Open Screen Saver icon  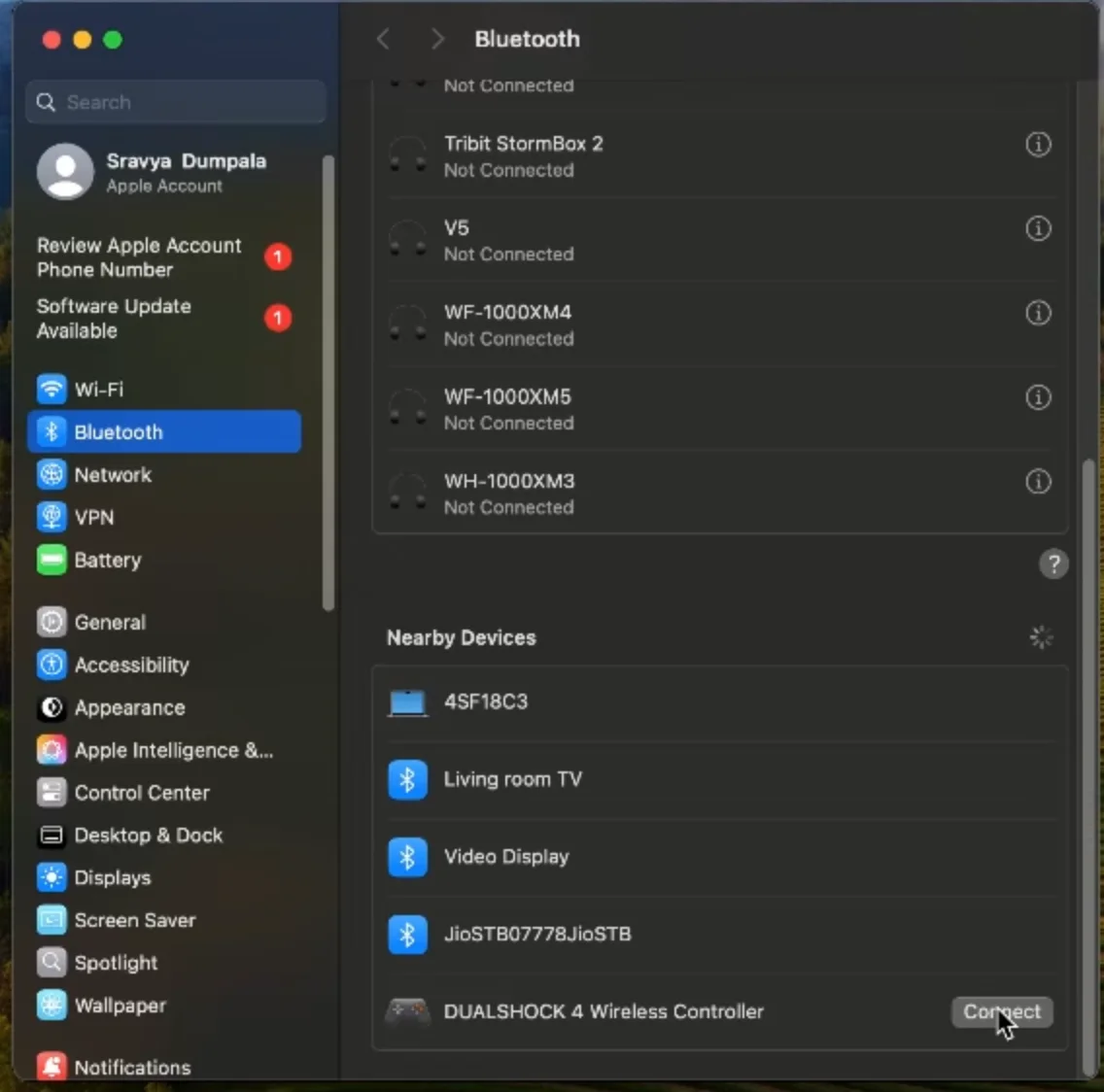coord(52,920)
